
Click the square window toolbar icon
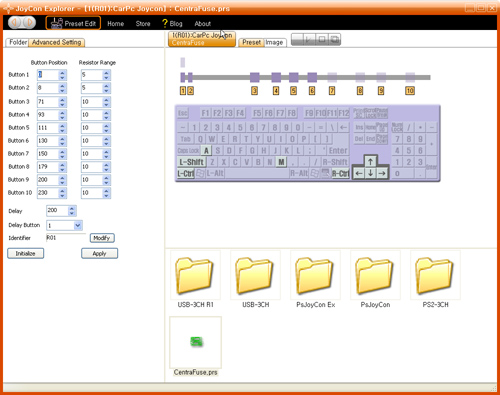click(322, 39)
